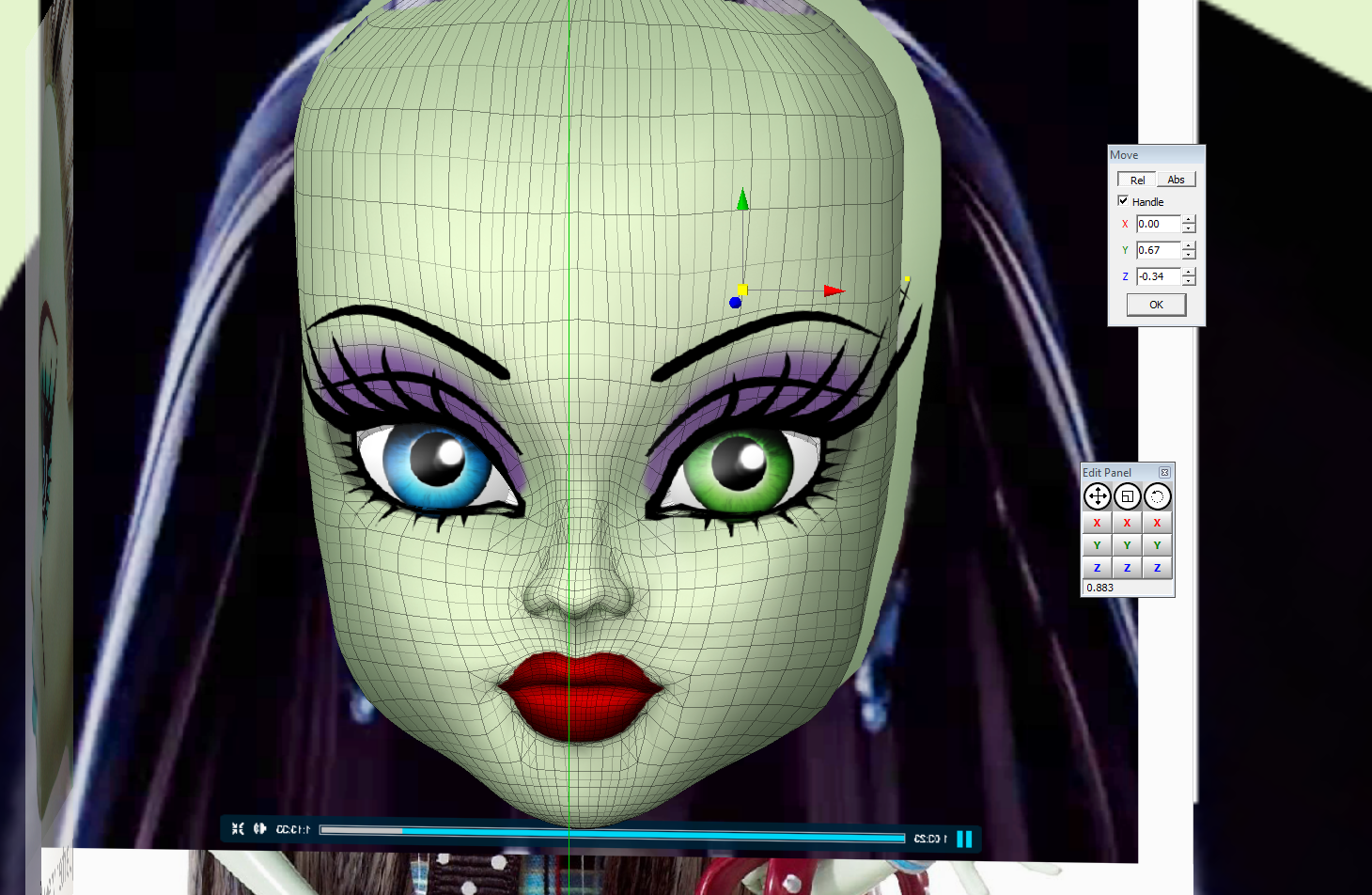1372x895 pixels.
Task: Click the Z axis button under Move tool
Action: (1097, 568)
